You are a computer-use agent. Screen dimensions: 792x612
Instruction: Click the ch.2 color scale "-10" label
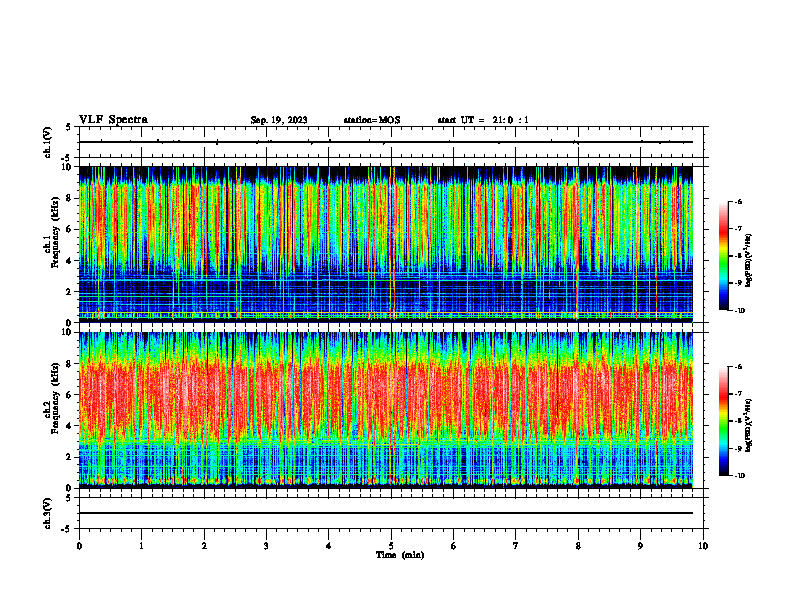[740, 476]
